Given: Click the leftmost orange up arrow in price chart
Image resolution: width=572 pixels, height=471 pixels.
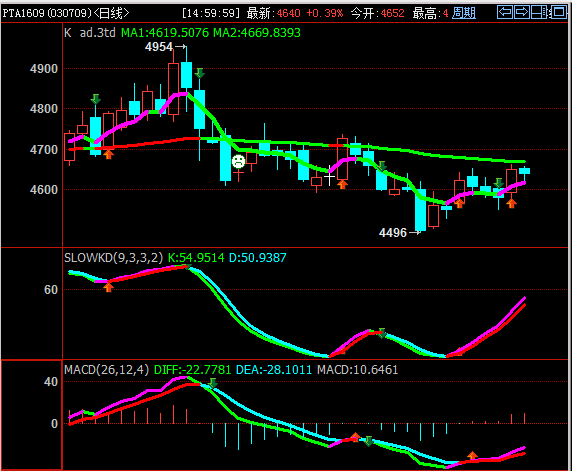Looking at the screenshot, I should tap(108, 154).
